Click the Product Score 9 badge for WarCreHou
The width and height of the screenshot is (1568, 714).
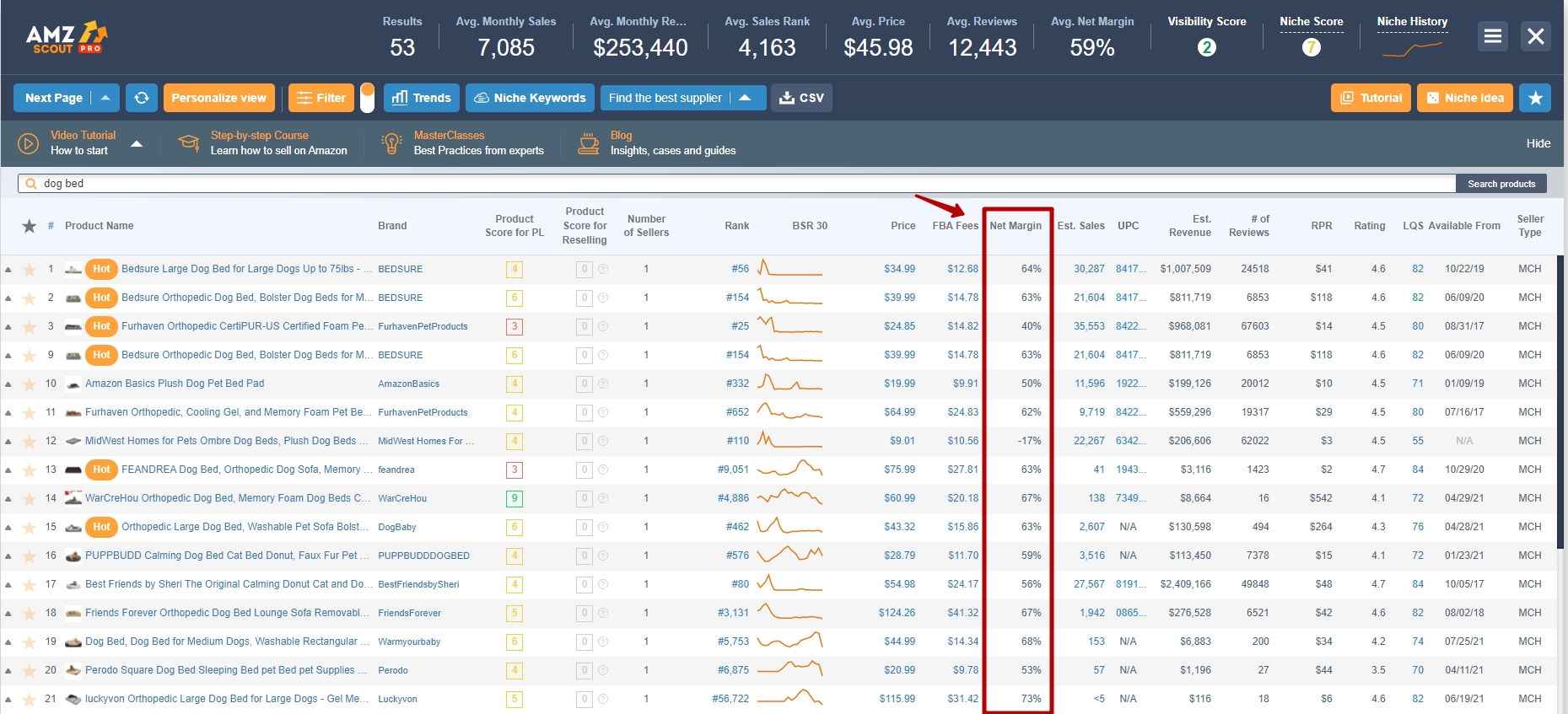click(x=515, y=499)
